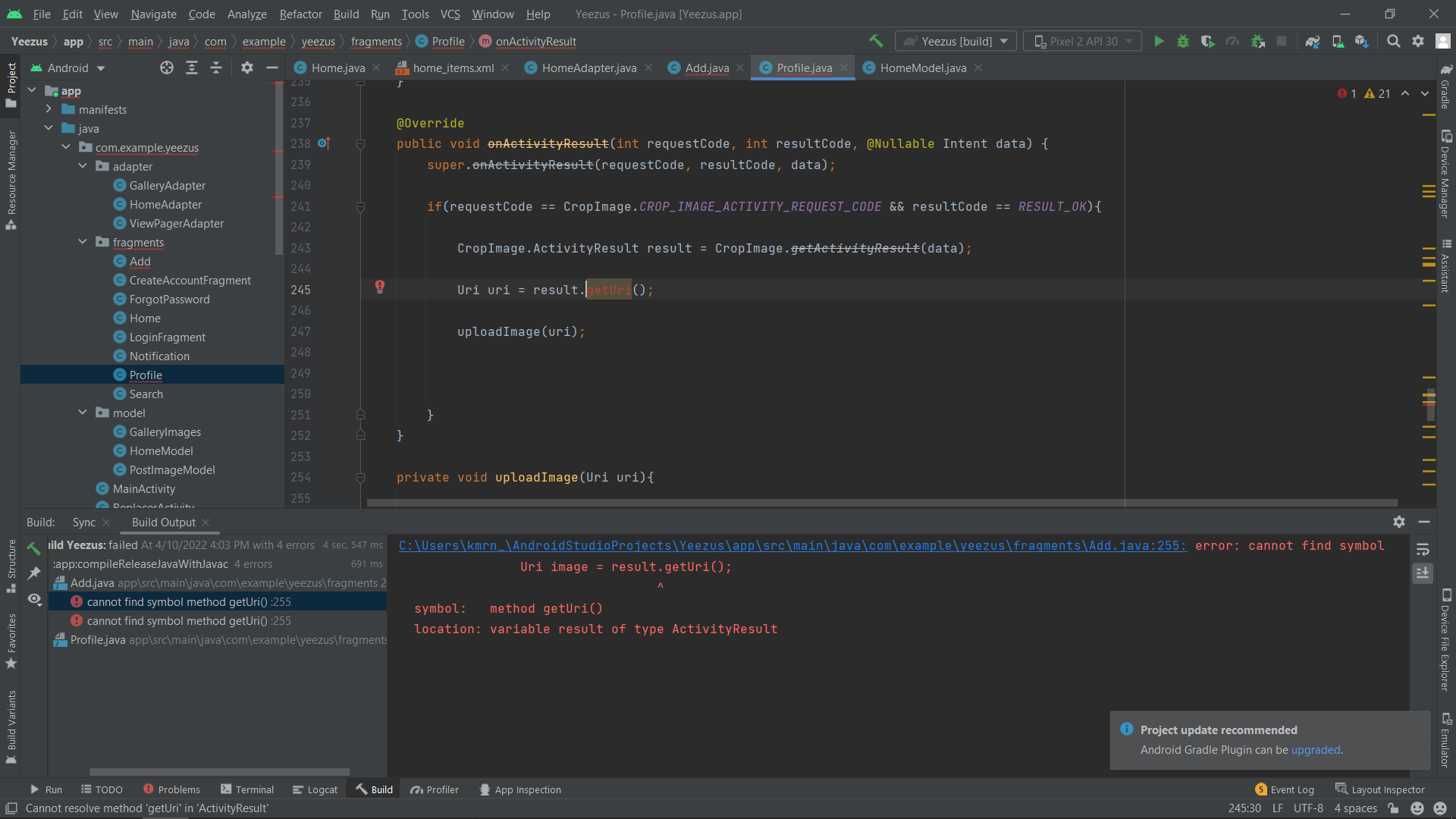
Task: Open the Profiler tool window
Action: (x=435, y=789)
